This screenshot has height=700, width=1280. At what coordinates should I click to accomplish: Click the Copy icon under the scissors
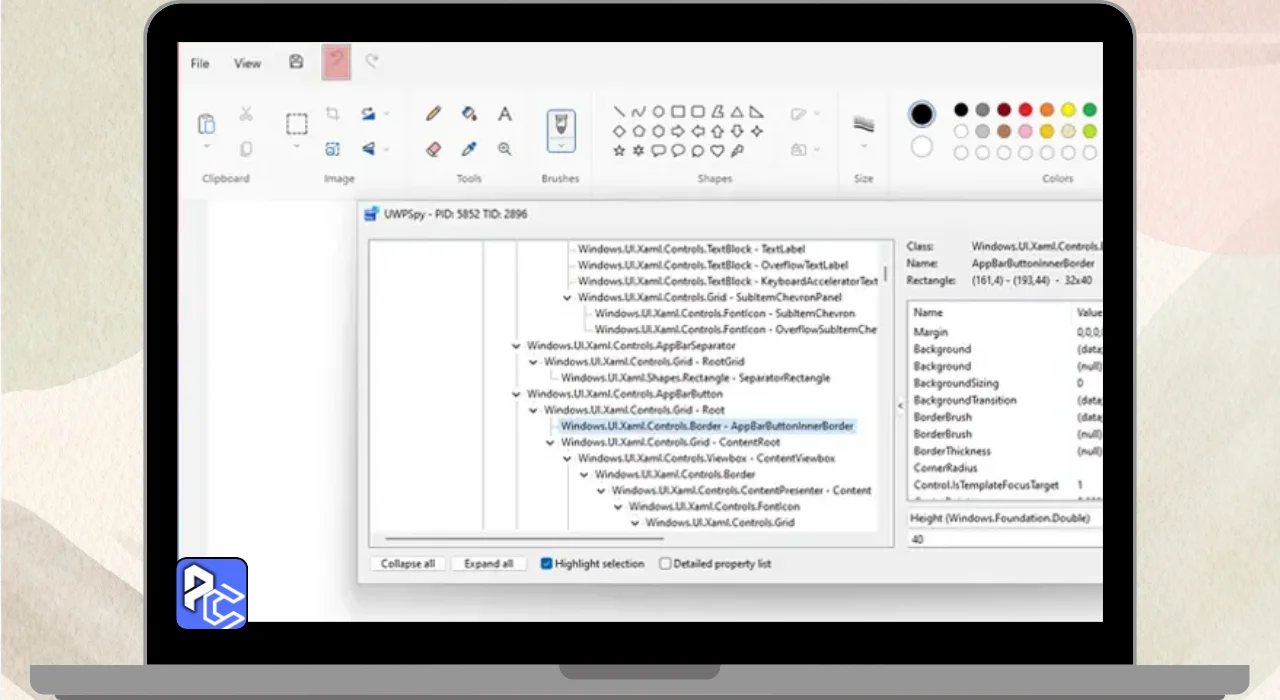coord(246,149)
